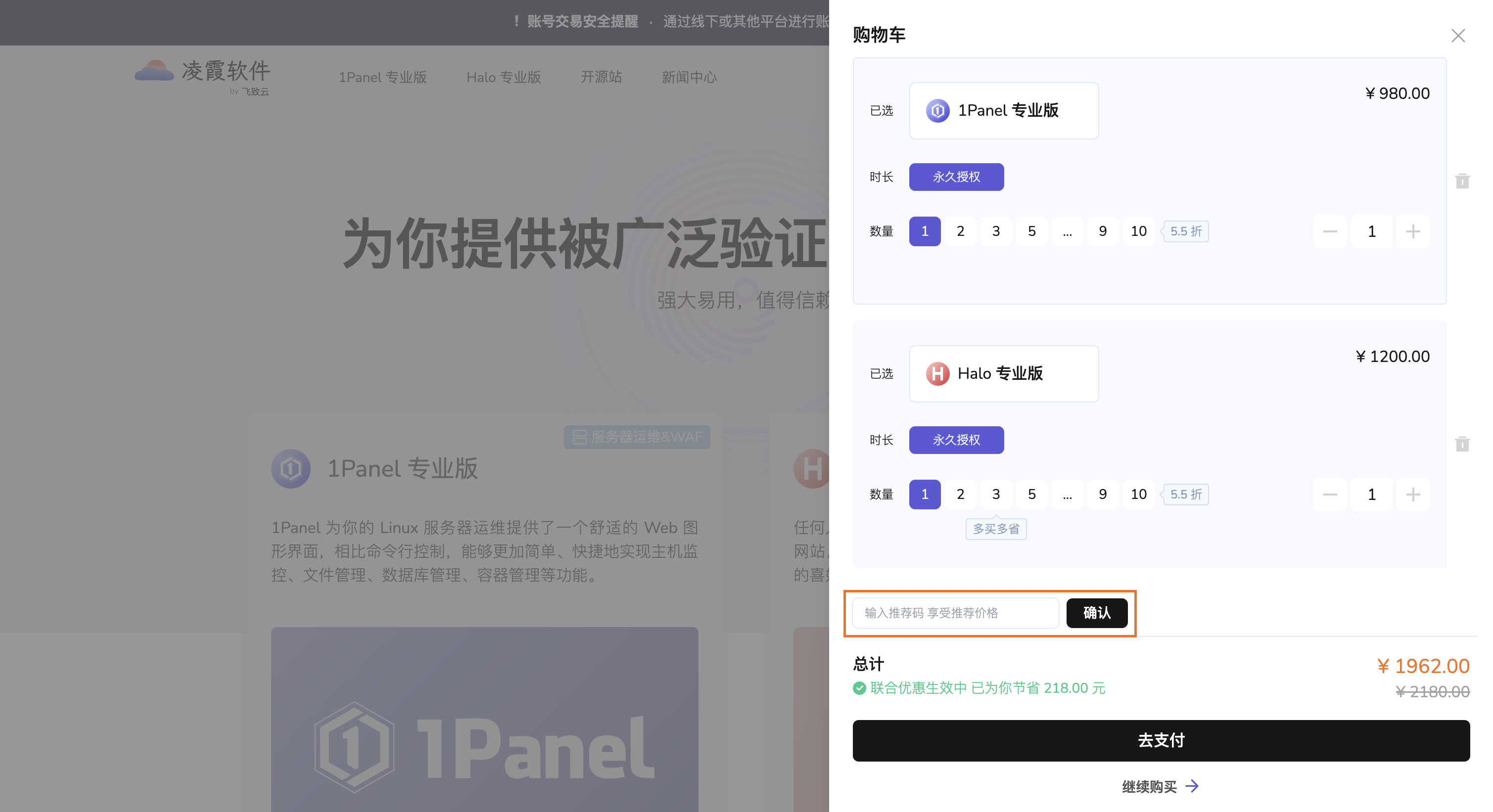
Task: Click the Halo 专业版 selected product box
Action: coord(1004,373)
